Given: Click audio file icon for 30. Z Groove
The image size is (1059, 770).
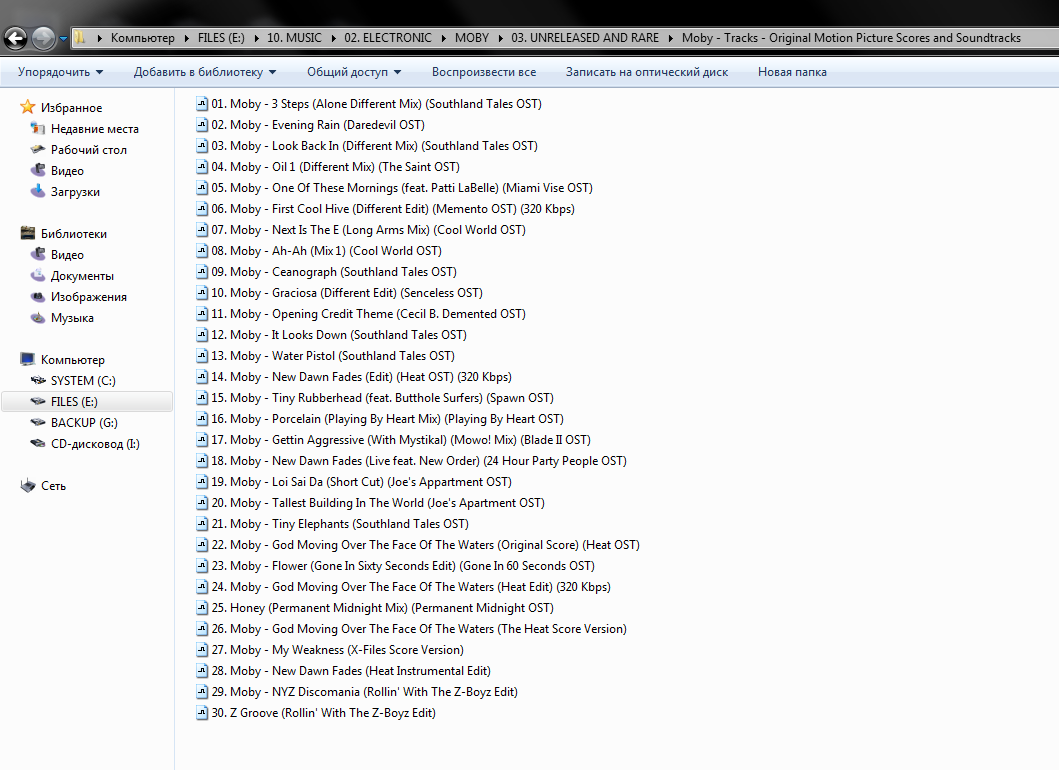Looking at the screenshot, I should coord(201,712).
